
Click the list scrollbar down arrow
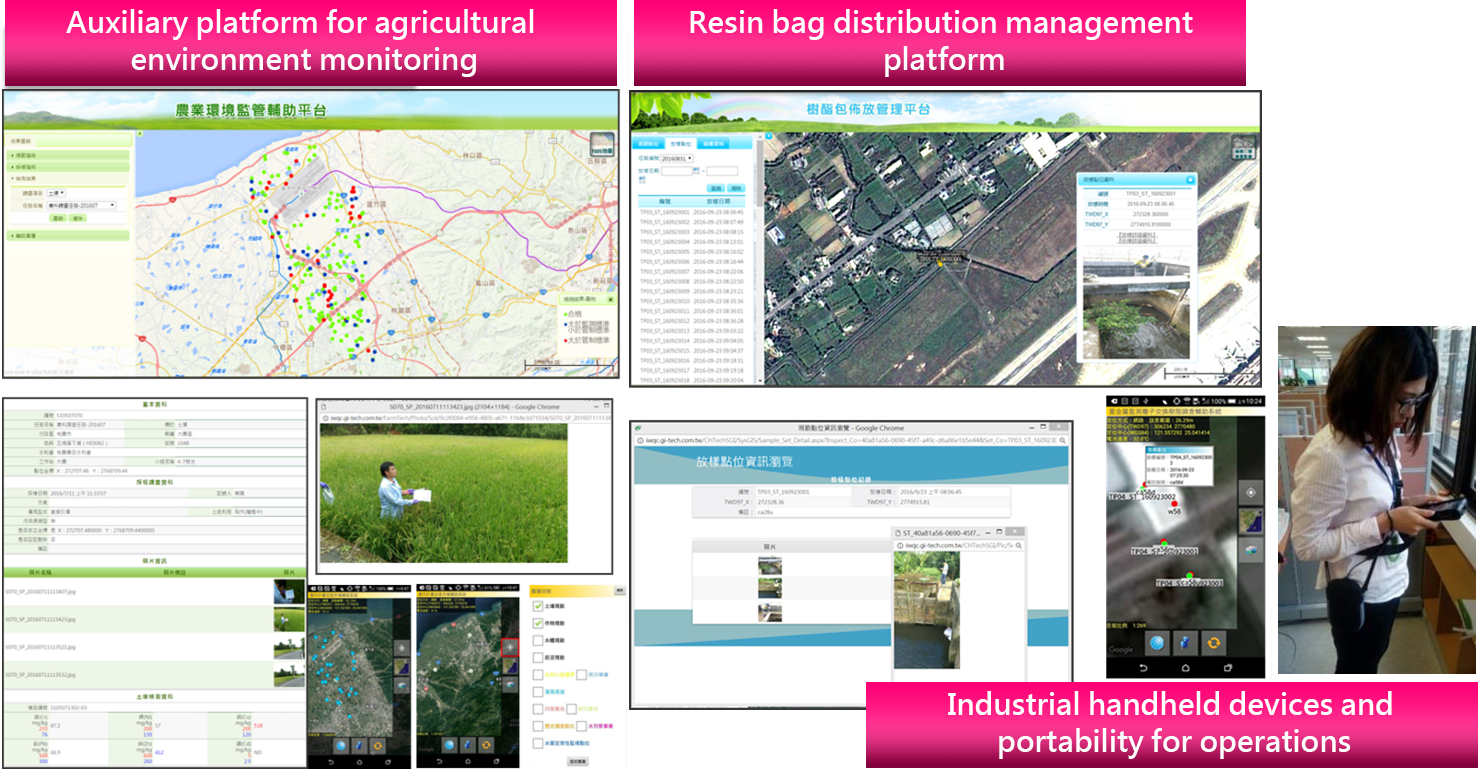click(760, 381)
